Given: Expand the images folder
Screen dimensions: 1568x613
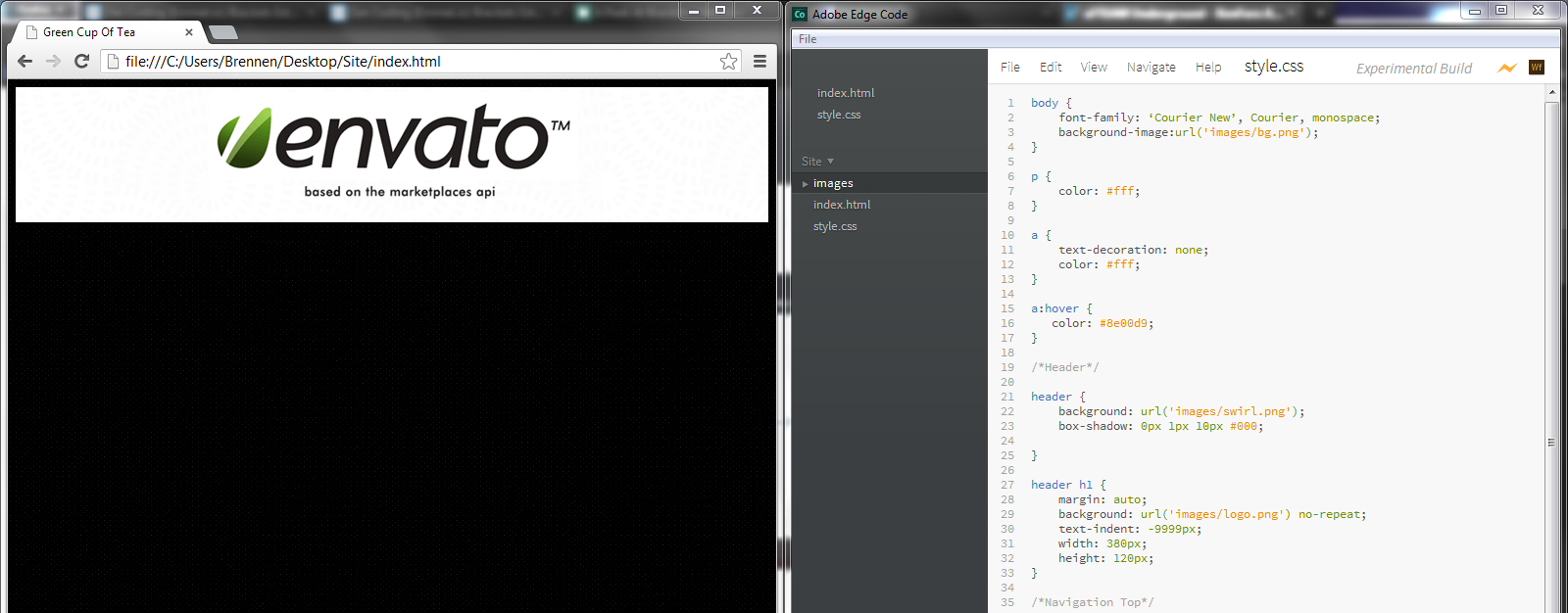Looking at the screenshot, I should tap(806, 184).
